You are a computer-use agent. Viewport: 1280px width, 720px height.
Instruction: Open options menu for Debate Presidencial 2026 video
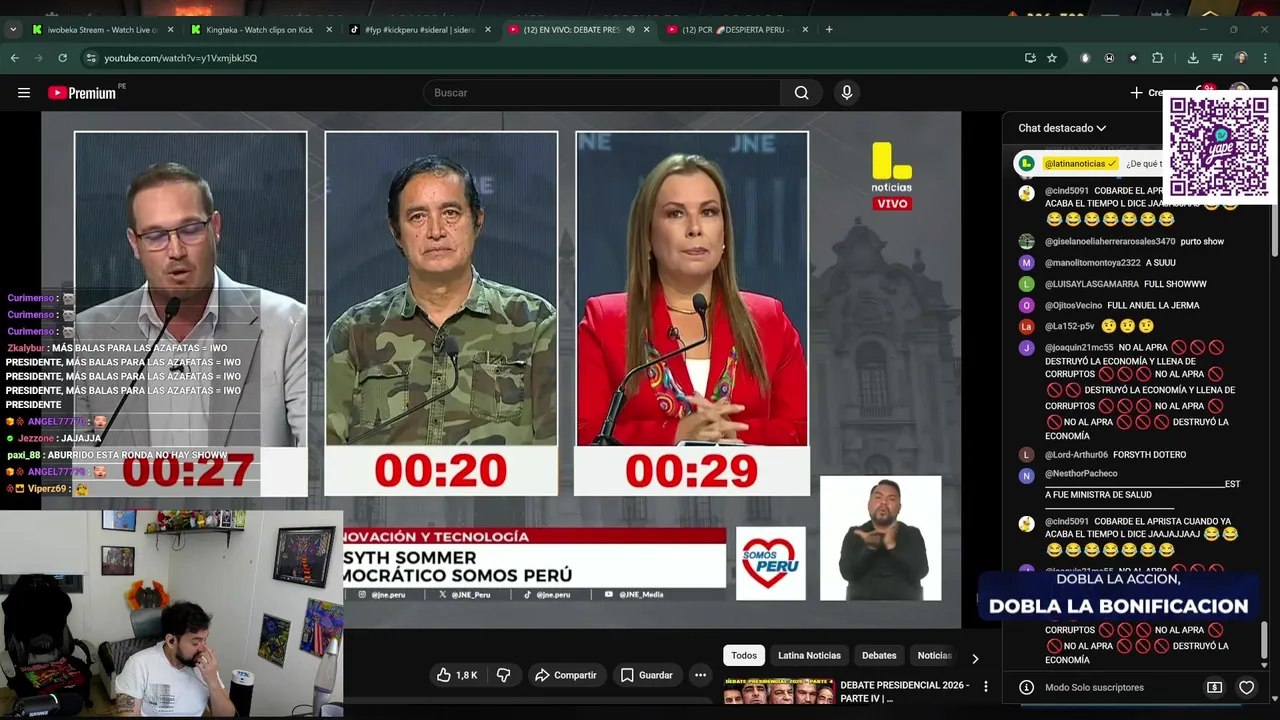[x=986, y=687]
